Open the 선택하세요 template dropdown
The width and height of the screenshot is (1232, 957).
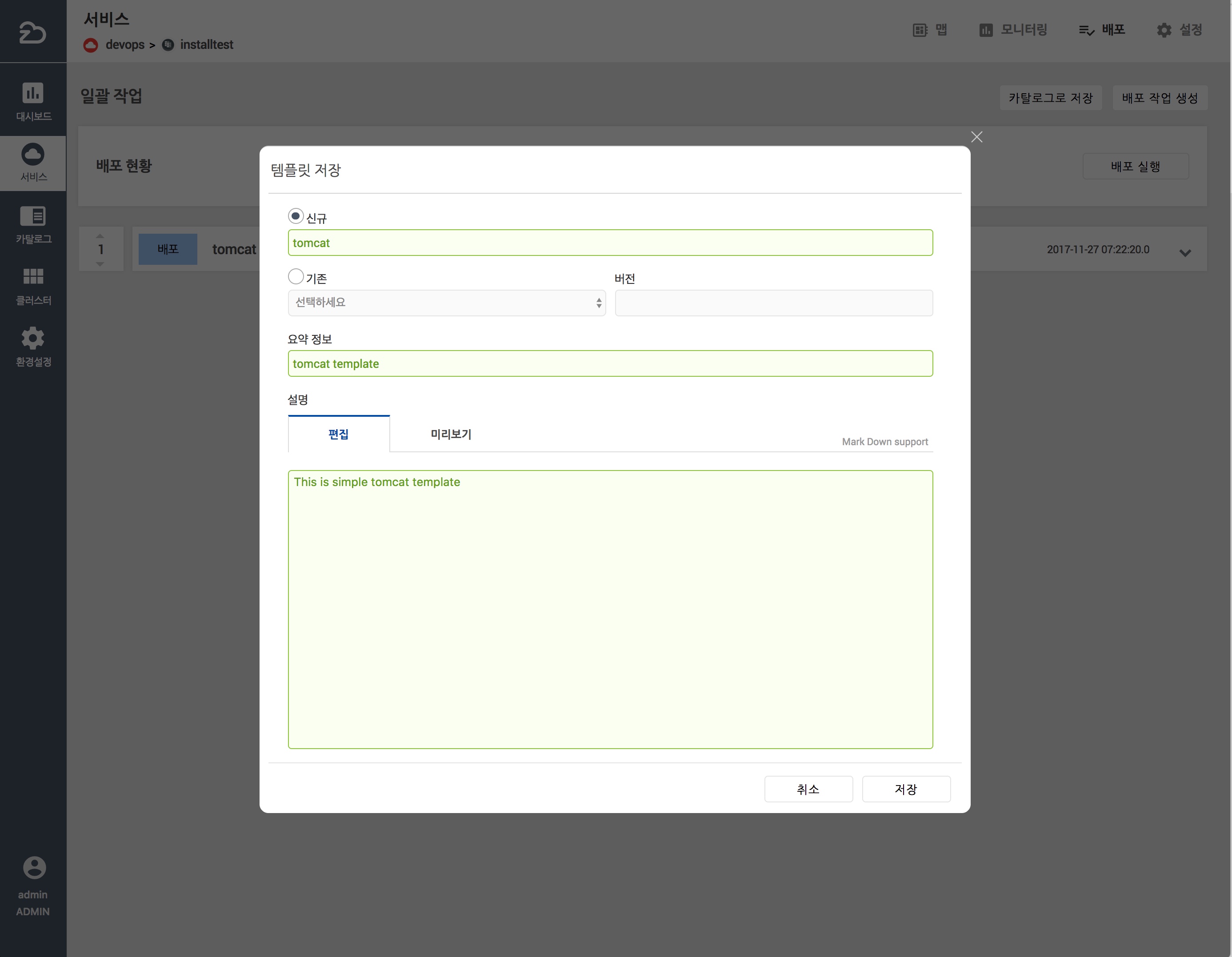pyautogui.click(x=446, y=303)
